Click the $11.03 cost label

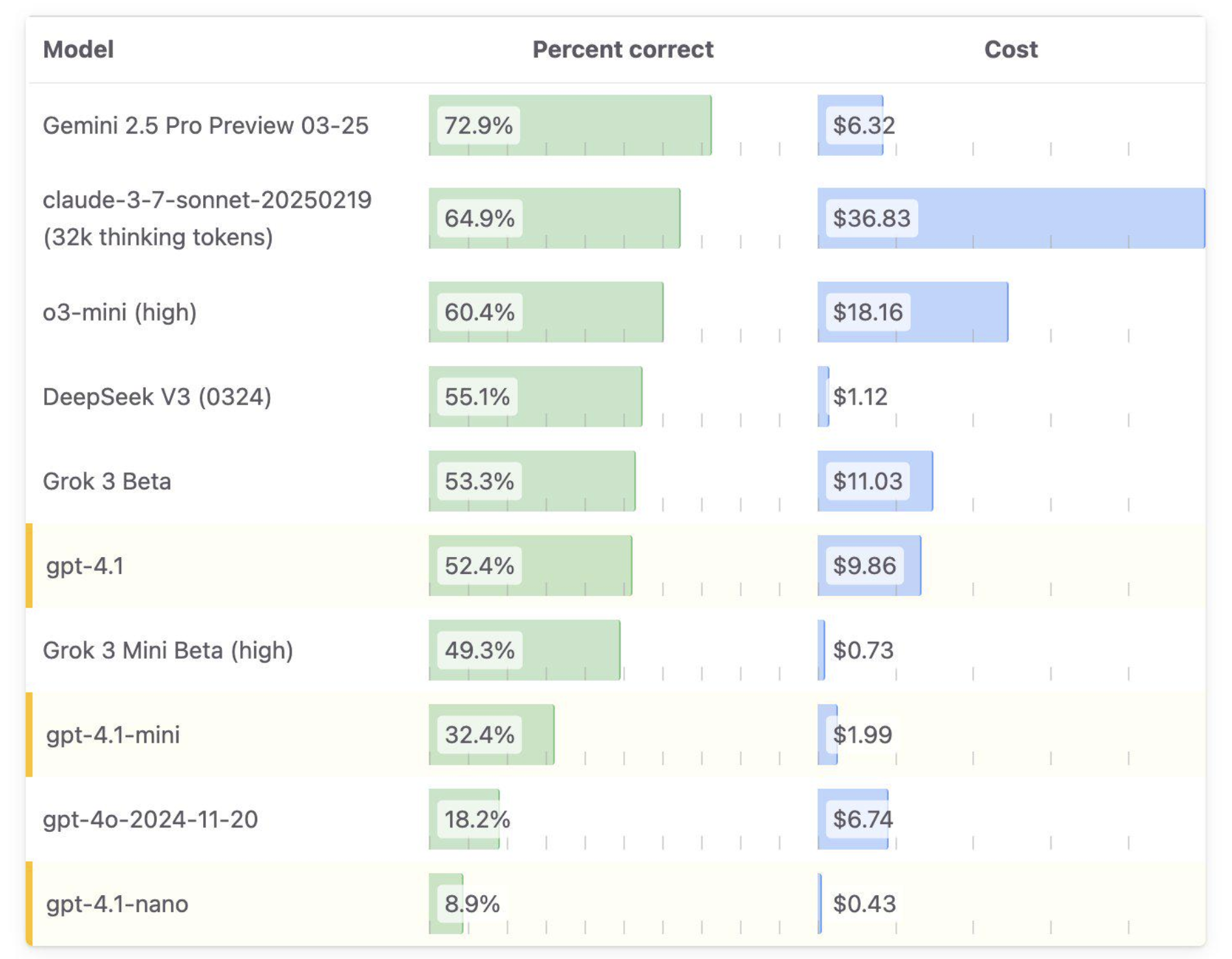[867, 481]
